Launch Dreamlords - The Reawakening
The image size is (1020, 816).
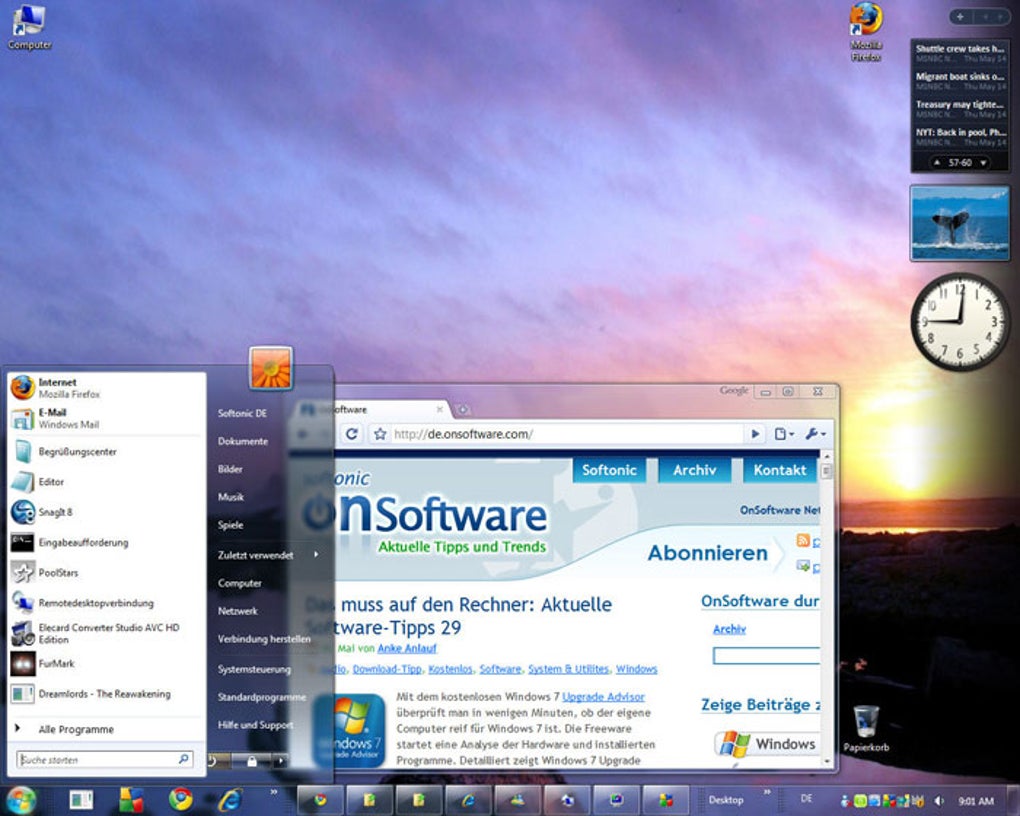[104, 694]
